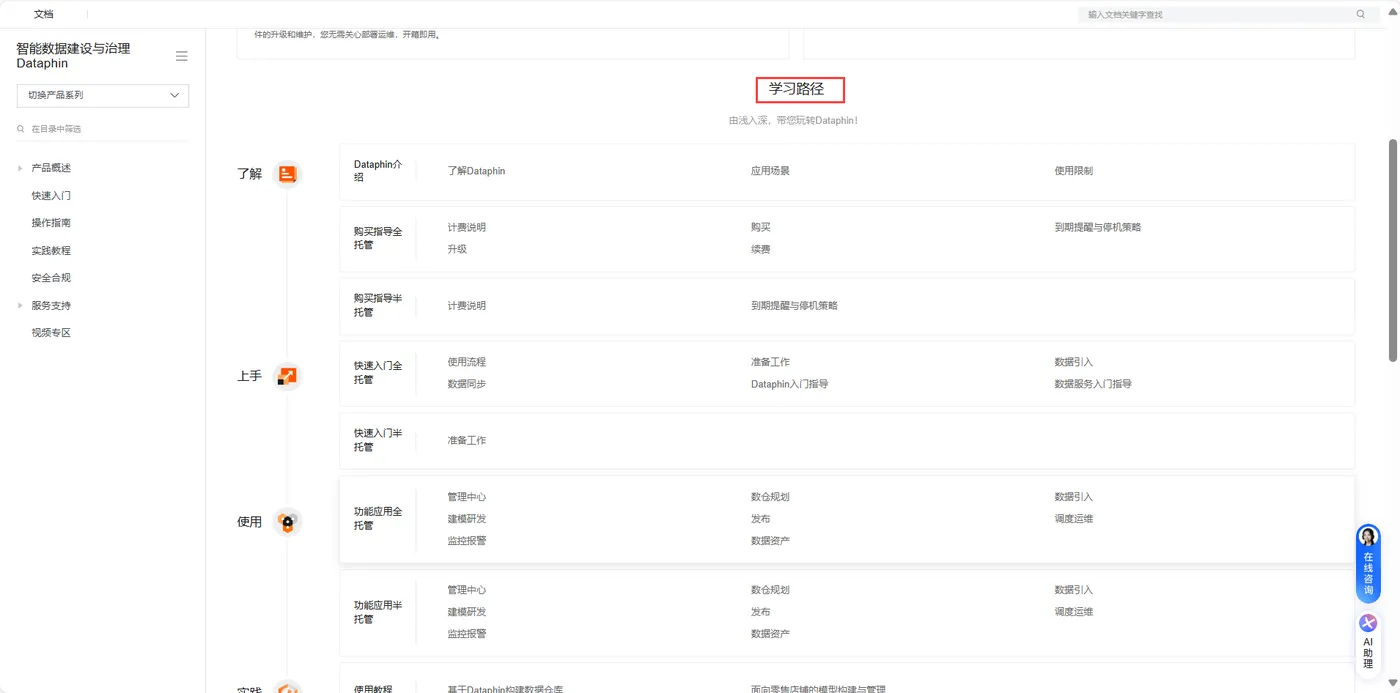Open 数仓规划 under 功能应用半托管
Screen dimensions: 1400x693
[770, 590]
